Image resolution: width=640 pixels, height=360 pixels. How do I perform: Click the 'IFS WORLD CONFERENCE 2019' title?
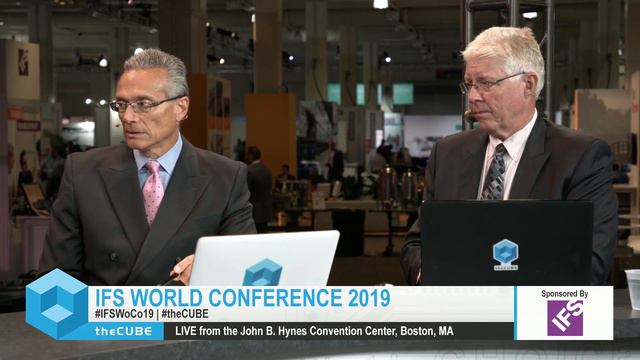click(242, 298)
